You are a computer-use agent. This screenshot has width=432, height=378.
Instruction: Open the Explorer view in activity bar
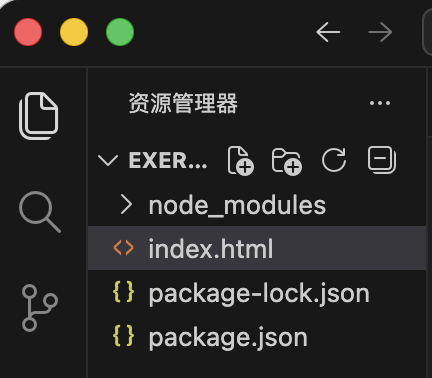pyautogui.click(x=39, y=115)
